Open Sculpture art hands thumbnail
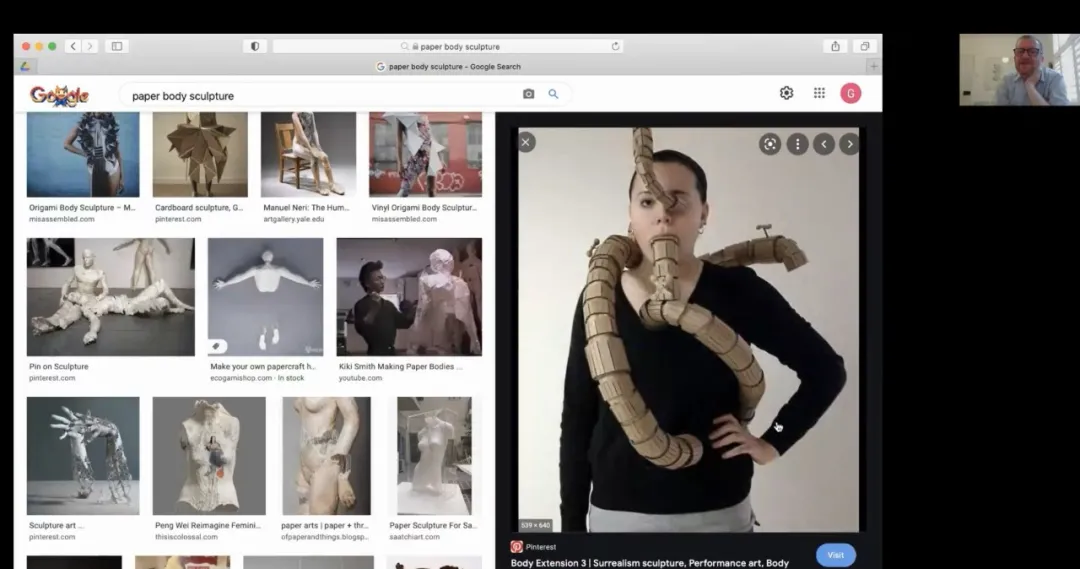Image resolution: width=1080 pixels, height=569 pixels. (x=83, y=455)
